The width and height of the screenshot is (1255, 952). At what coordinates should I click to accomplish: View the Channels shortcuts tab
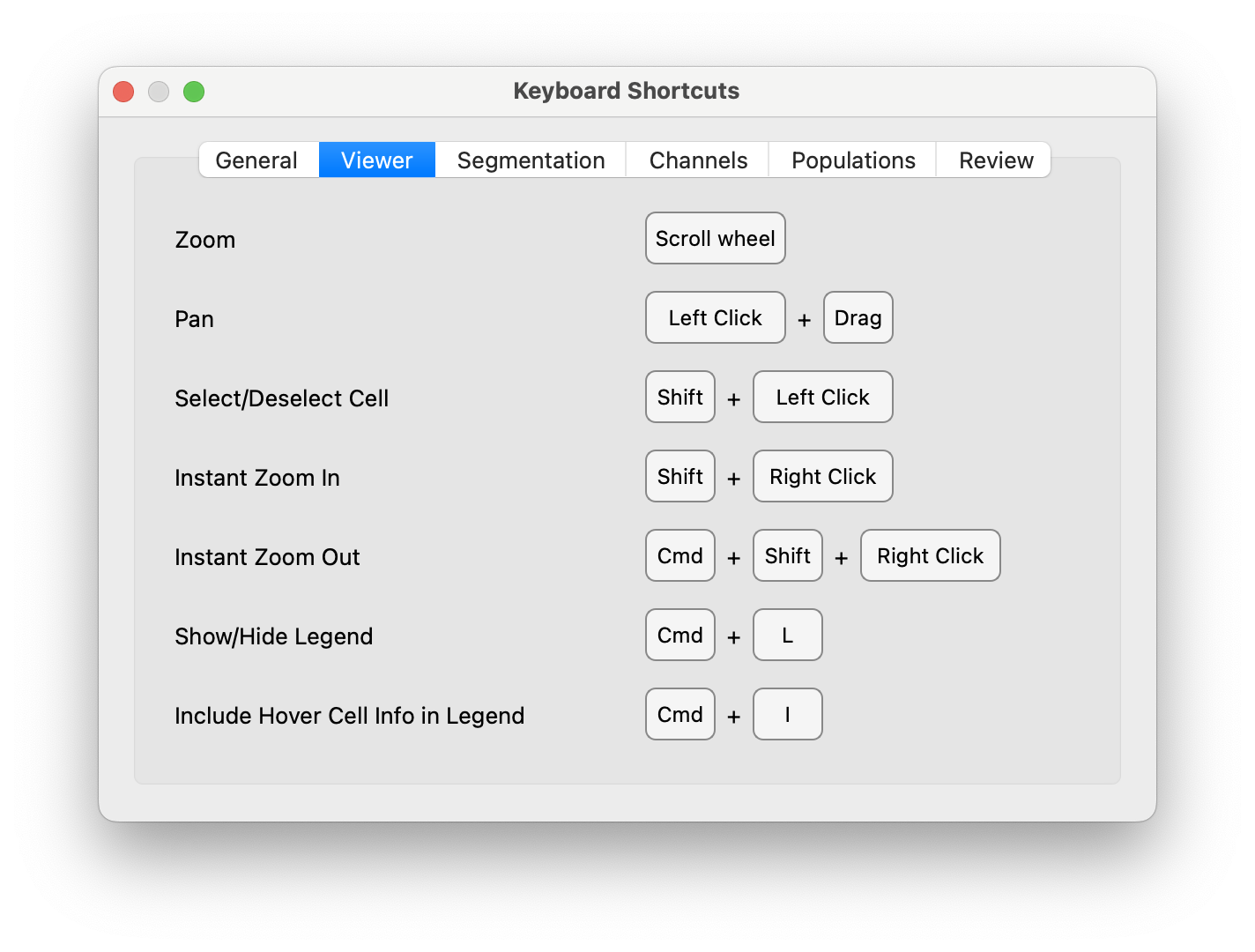point(696,160)
